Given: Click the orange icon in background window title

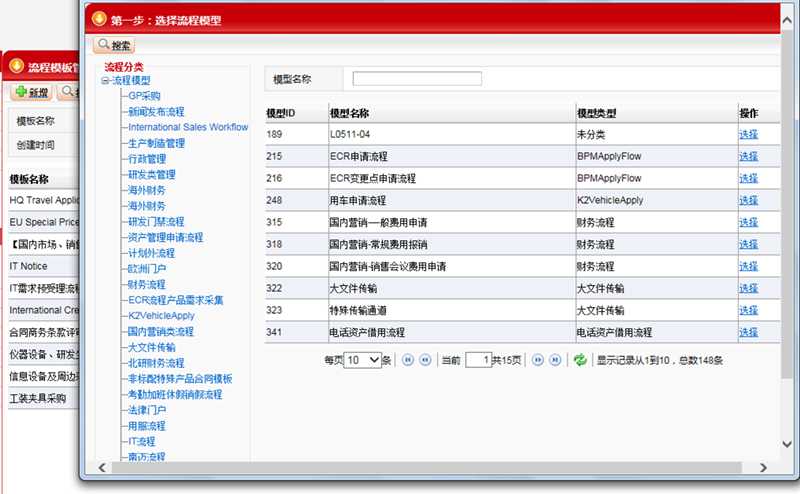Looking at the screenshot, I should [16, 66].
